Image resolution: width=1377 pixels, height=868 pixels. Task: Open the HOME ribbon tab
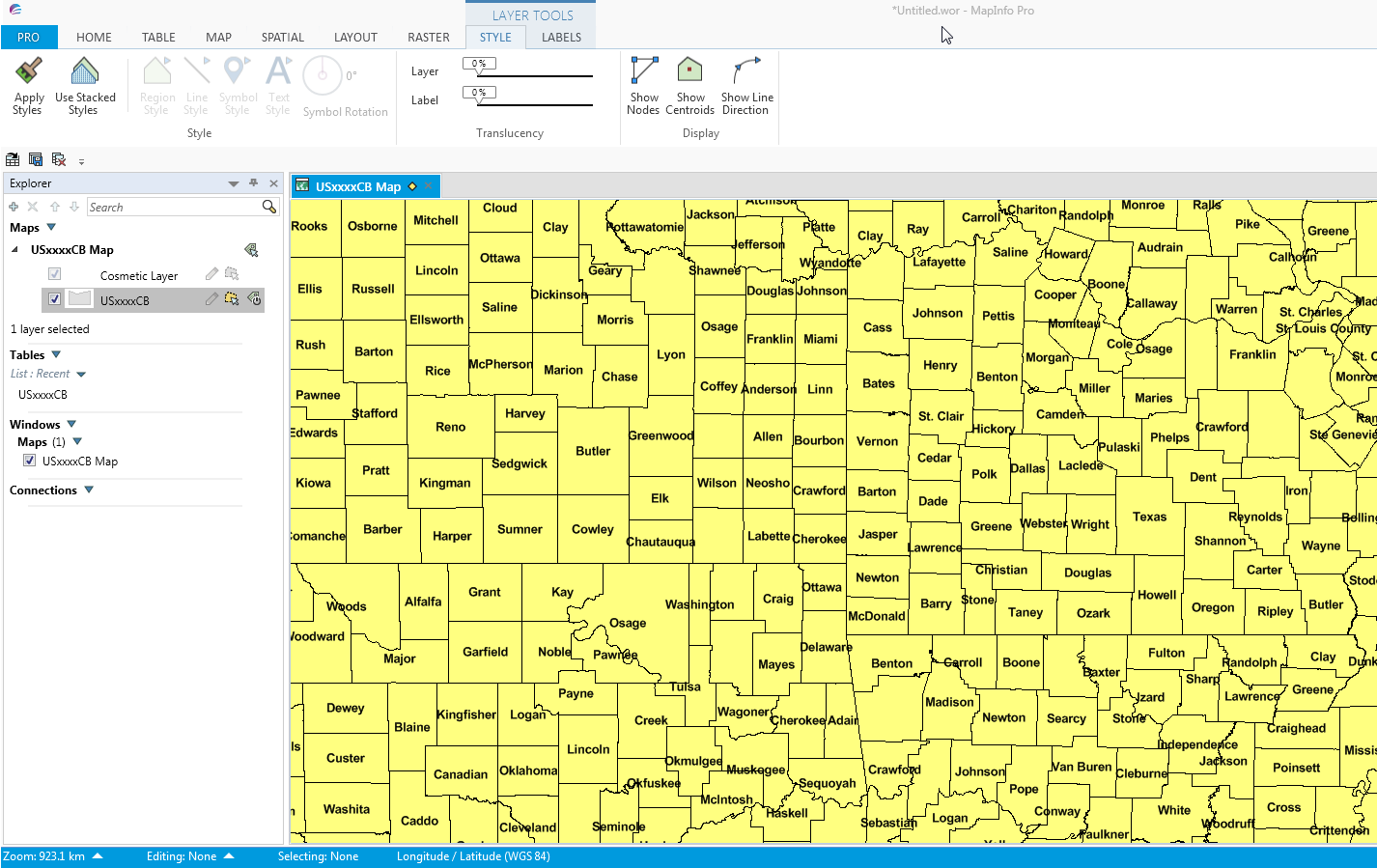click(94, 37)
